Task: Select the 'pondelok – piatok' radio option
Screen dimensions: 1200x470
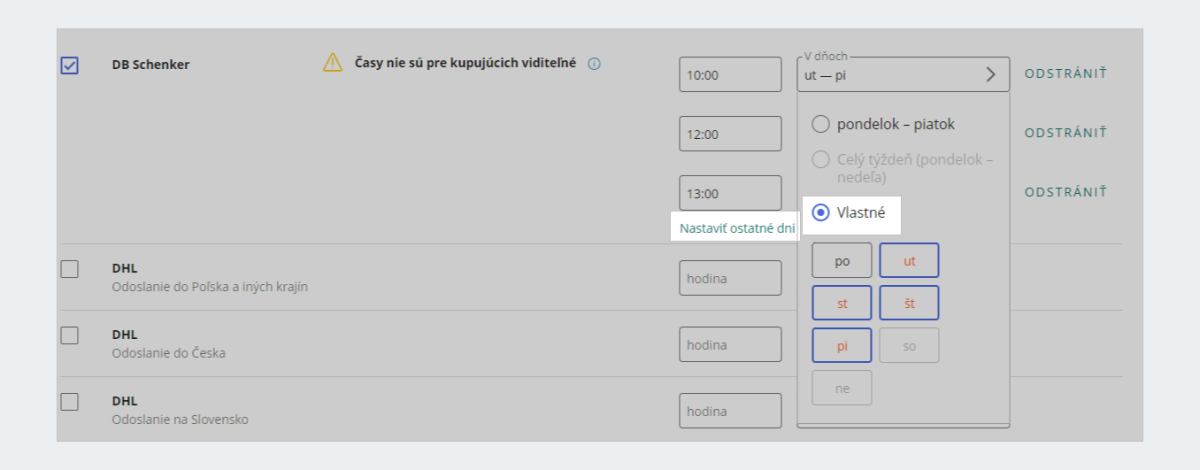Action: tap(821, 125)
